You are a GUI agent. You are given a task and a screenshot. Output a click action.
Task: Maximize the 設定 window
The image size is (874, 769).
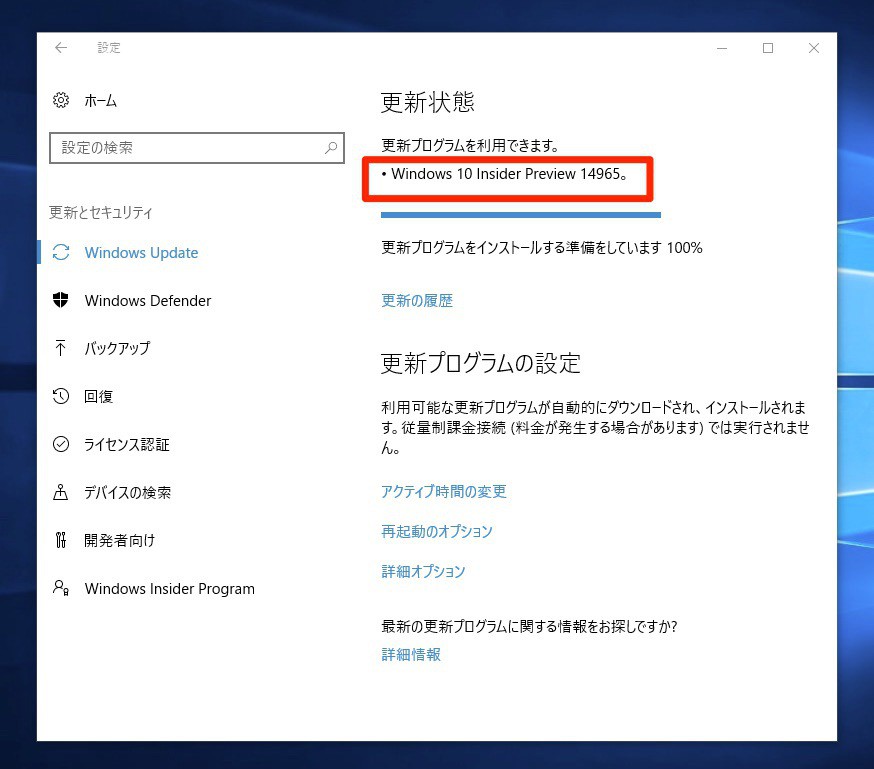click(768, 48)
